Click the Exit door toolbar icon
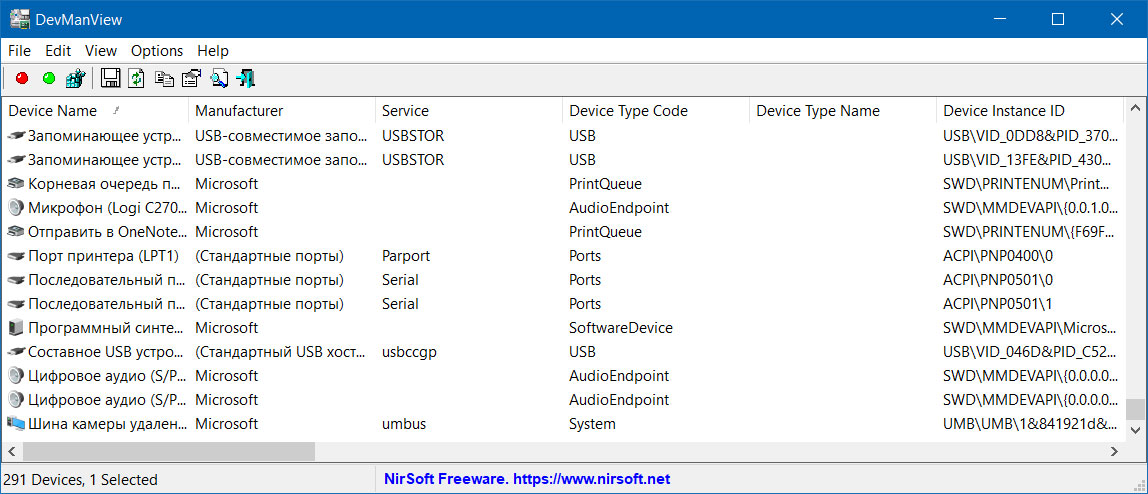 tap(247, 78)
